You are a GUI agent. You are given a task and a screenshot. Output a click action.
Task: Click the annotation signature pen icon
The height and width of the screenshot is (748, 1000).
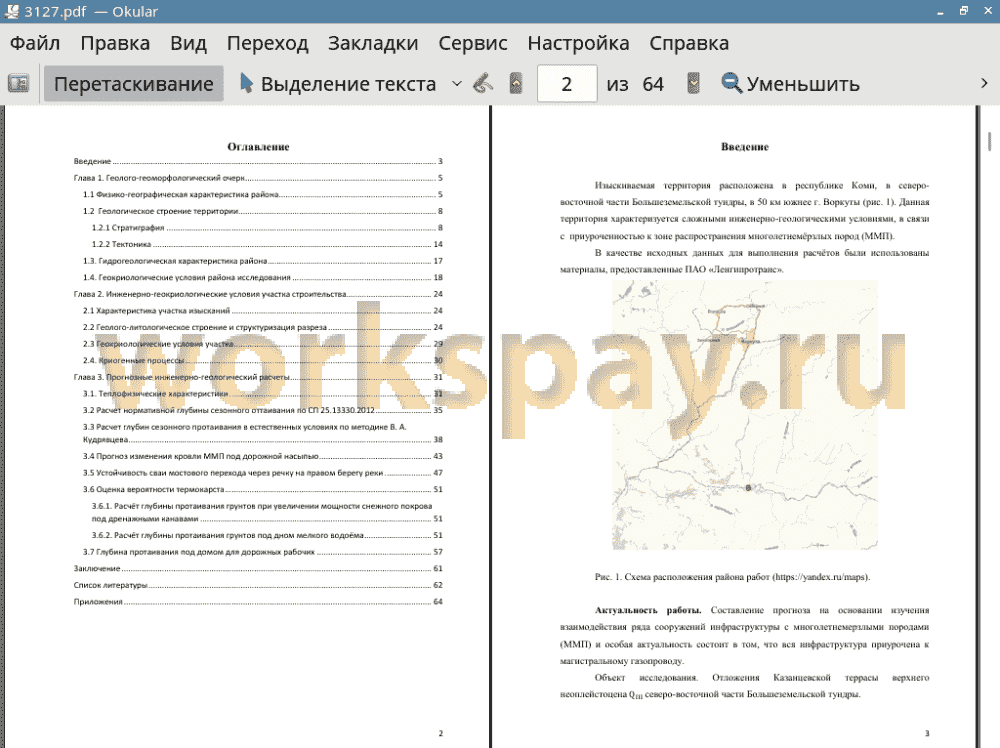(483, 84)
